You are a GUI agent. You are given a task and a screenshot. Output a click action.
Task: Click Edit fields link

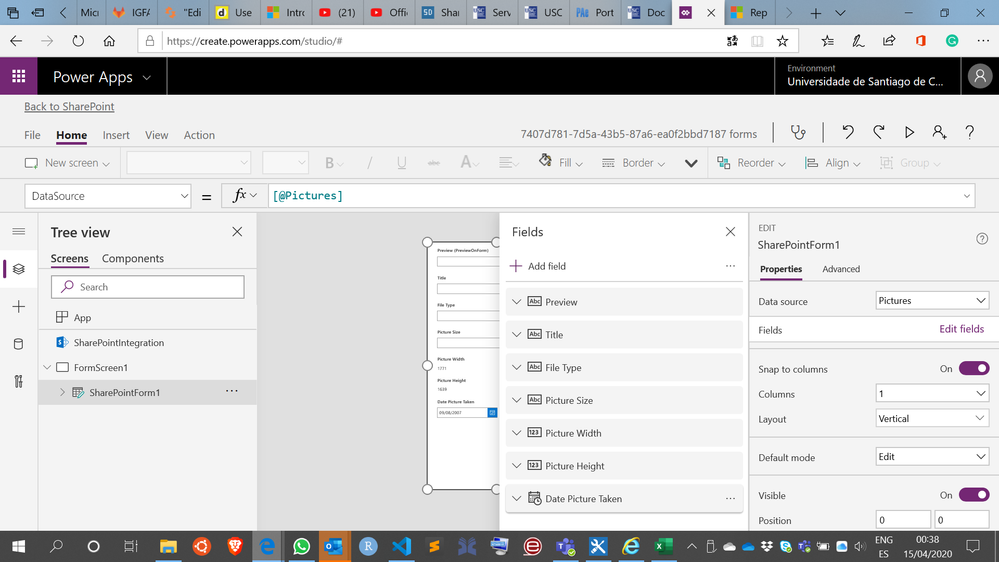click(x=961, y=329)
